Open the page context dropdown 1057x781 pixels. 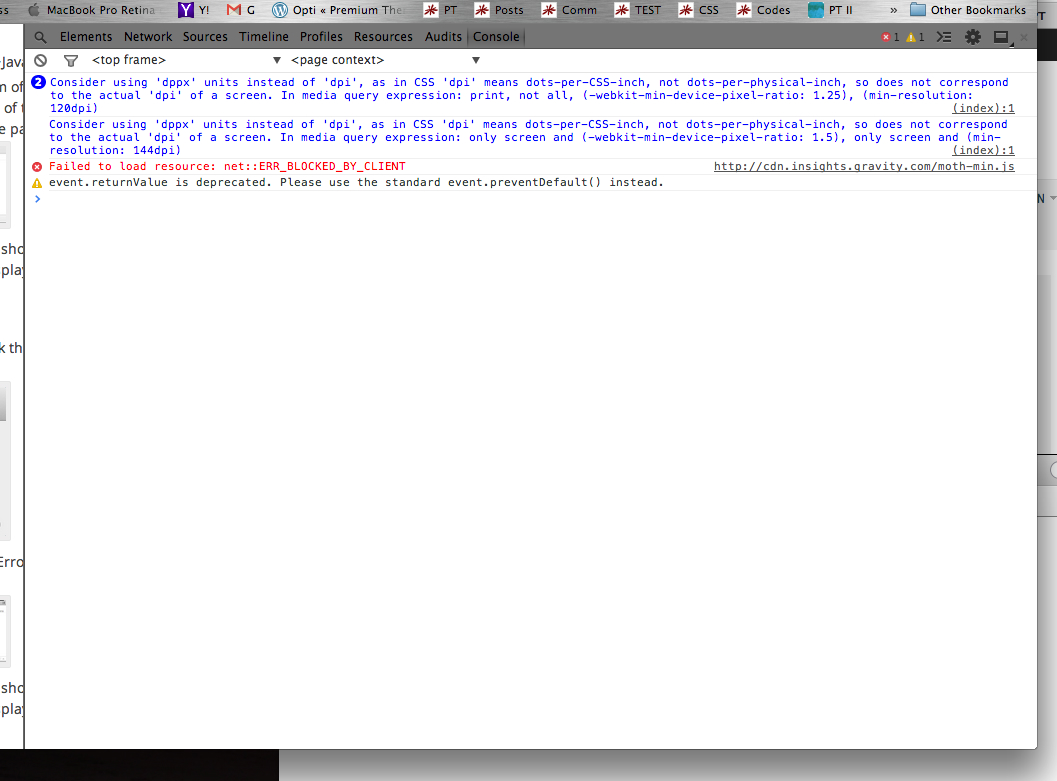385,61
